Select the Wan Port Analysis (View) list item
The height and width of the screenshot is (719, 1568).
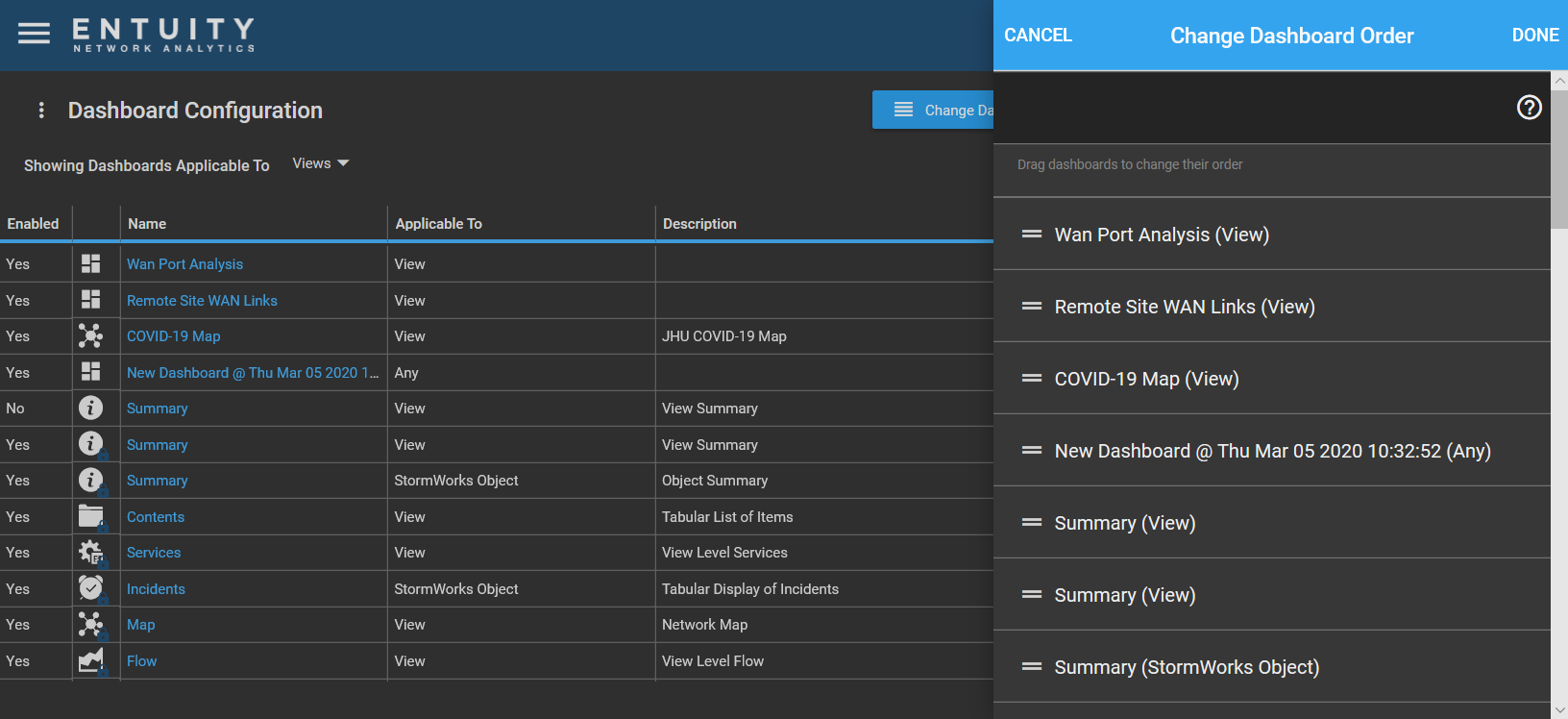point(1272,234)
